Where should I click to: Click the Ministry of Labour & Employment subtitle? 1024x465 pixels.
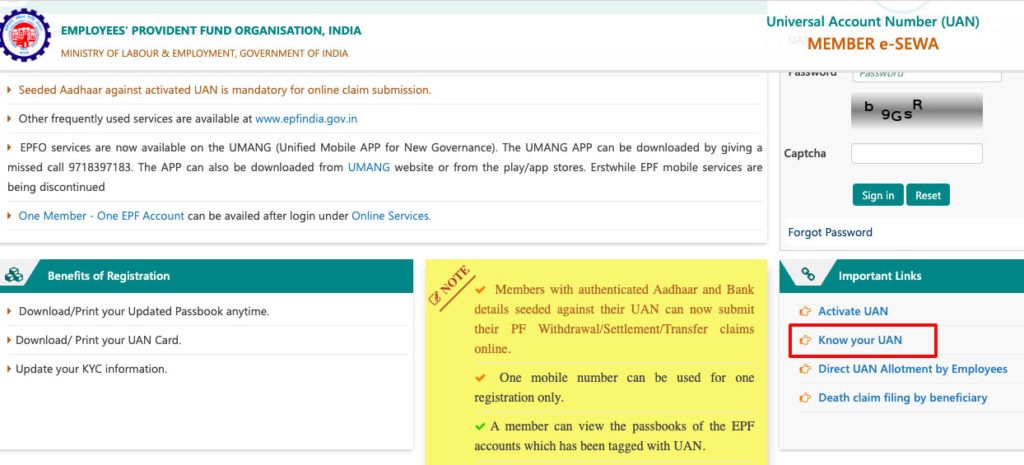tap(204, 54)
